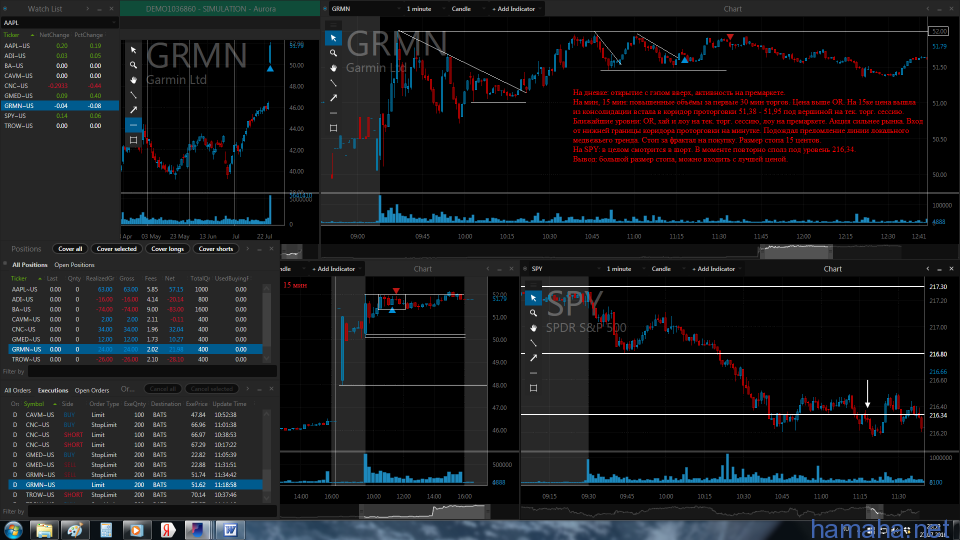Select SPY–US row in Watch List

(x=59, y=116)
